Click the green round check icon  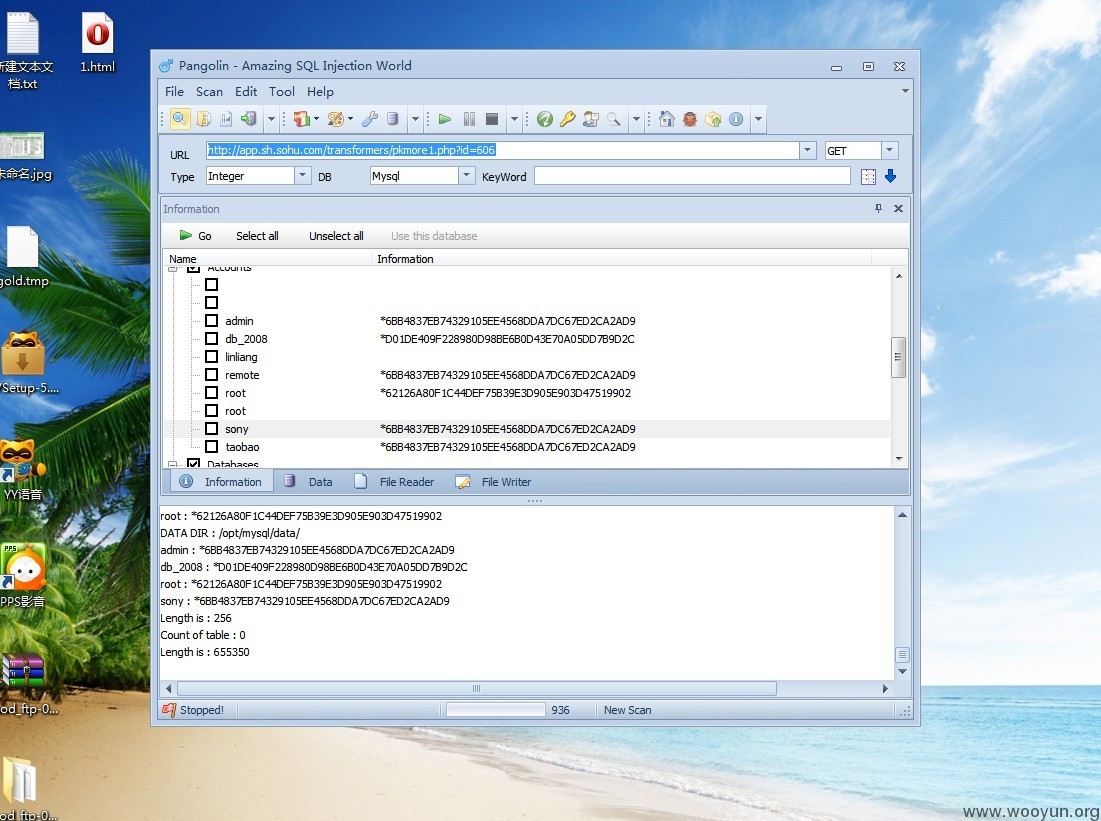pos(544,119)
